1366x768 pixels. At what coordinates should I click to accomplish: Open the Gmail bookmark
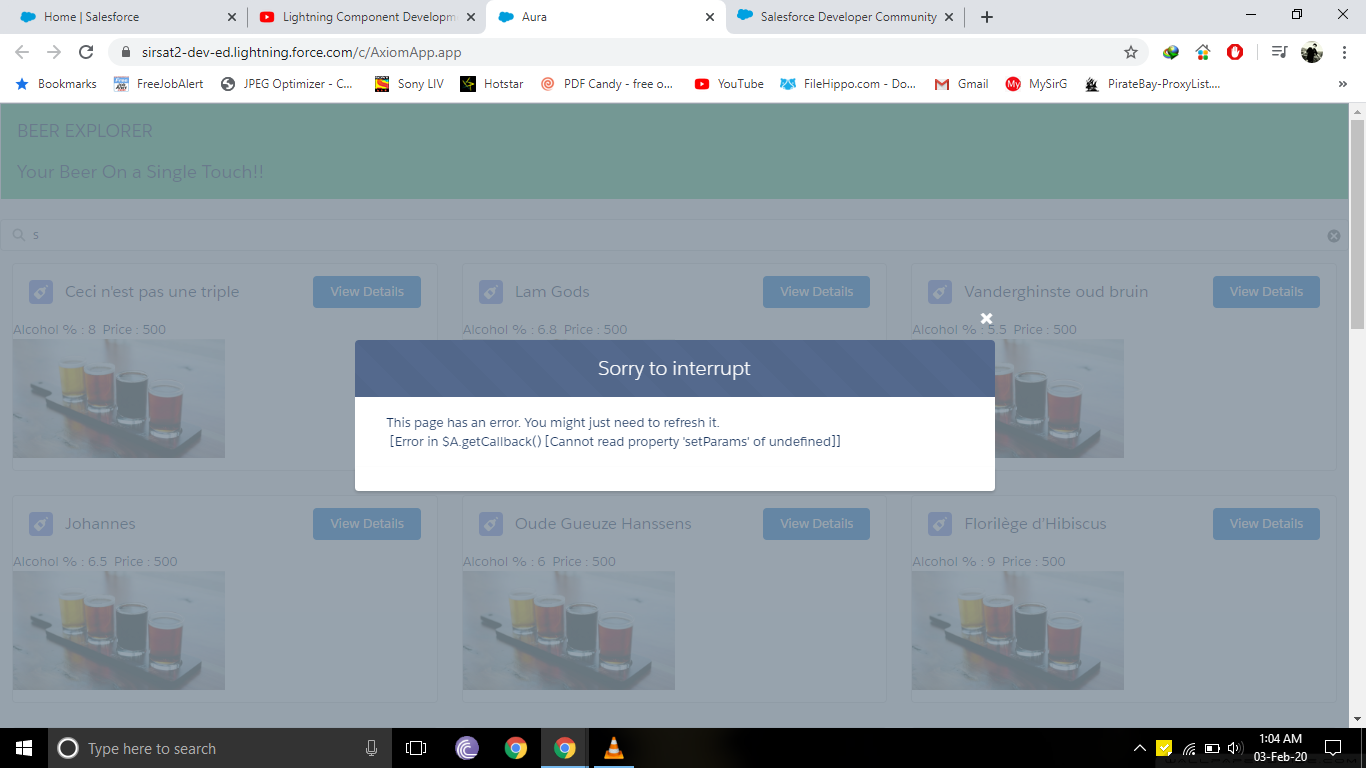click(961, 84)
